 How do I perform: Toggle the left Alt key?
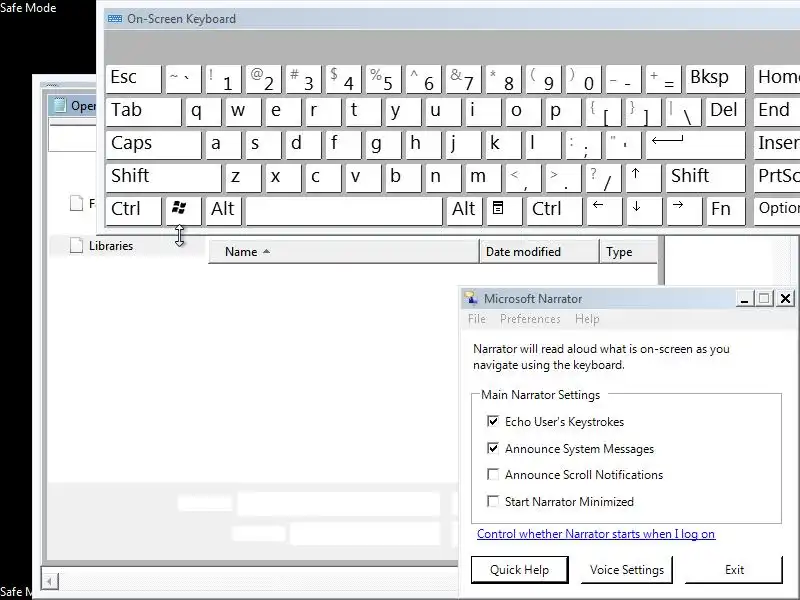[223, 210]
